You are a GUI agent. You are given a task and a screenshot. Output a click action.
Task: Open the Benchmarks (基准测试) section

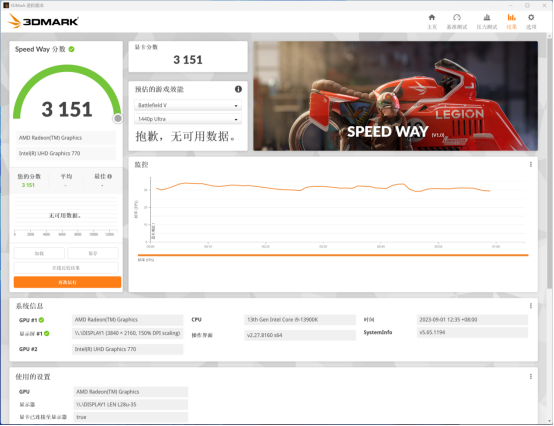tap(456, 22)
